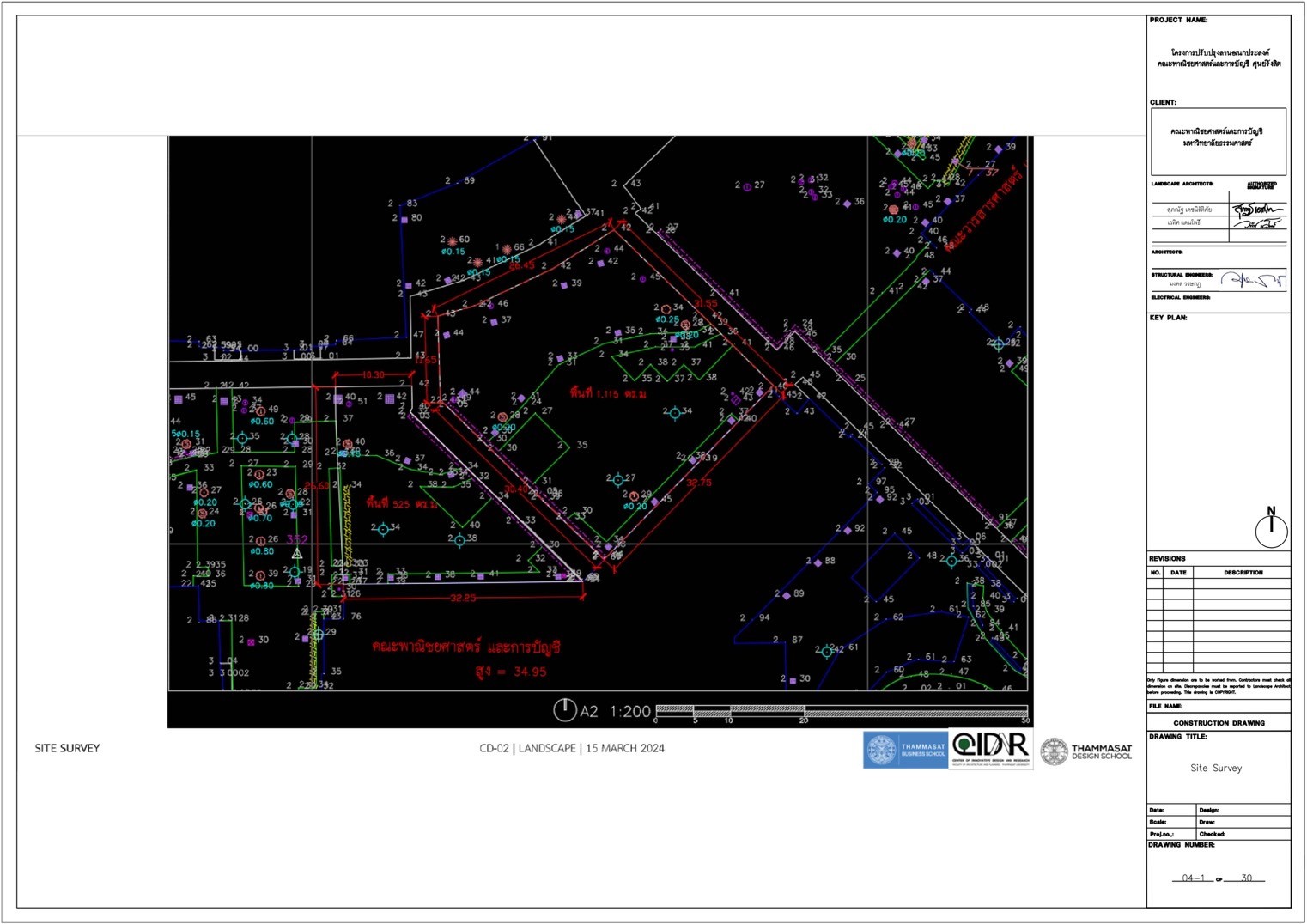Click the red dimension '26.45'
This screenshot has width=1307, height=924.
click(521, 265)
